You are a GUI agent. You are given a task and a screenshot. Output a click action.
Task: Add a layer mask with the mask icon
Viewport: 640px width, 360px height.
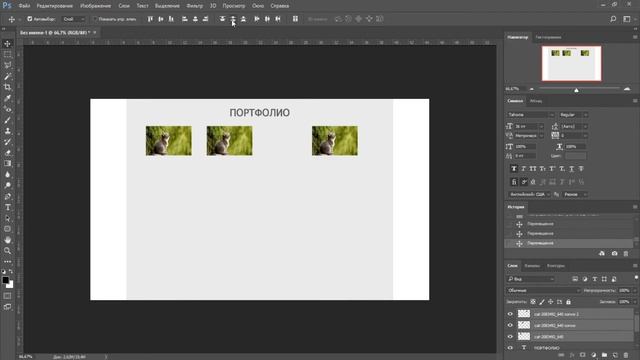[x=582, y=355]
